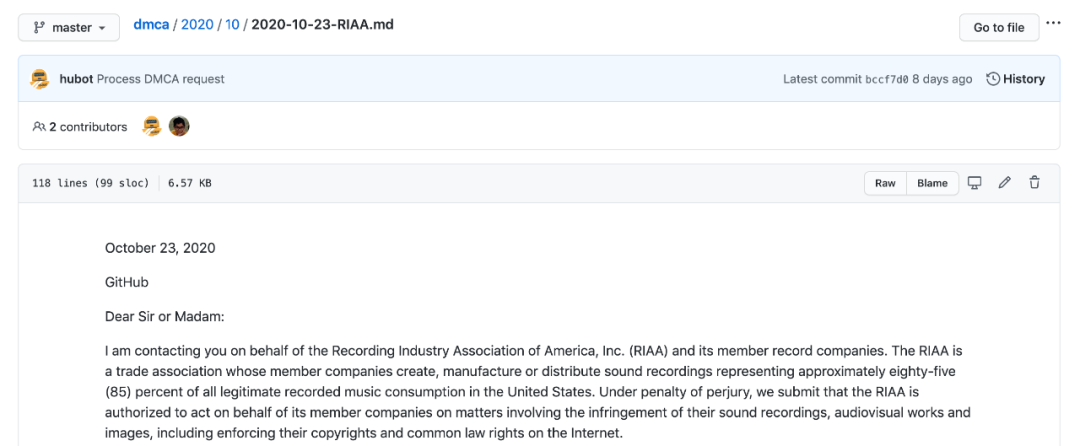Click the second contributor avatar
Screen dimensions: 1080x446
click(179, 126)
